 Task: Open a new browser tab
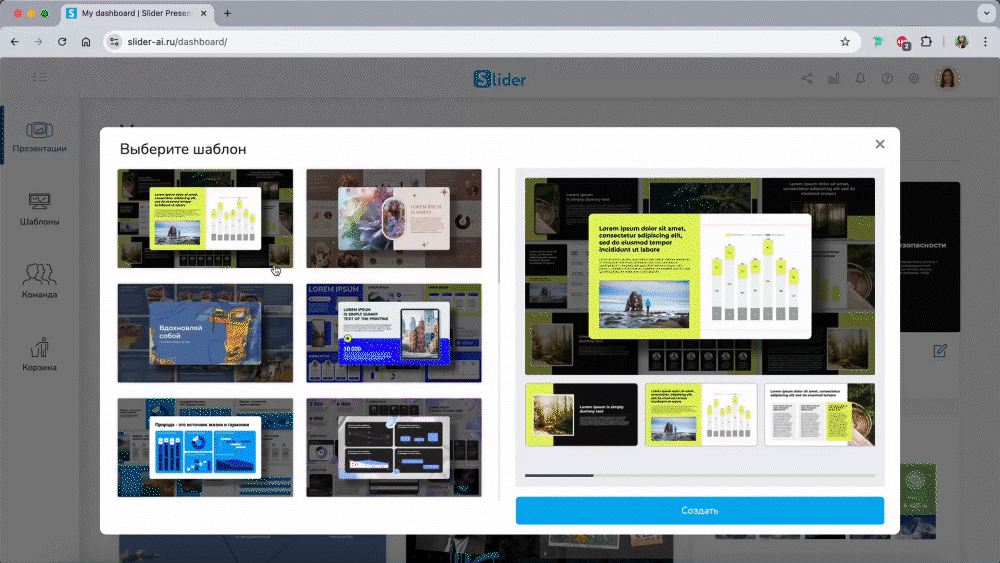pyautogui.click(x=227, y=13)
